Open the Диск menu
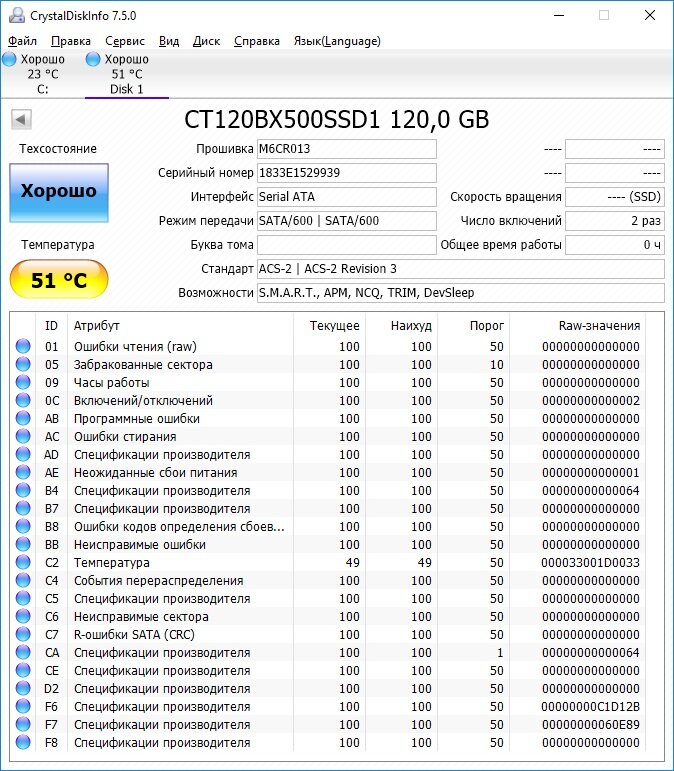Screen dimensions: 674x771 (x=206, y=41)
